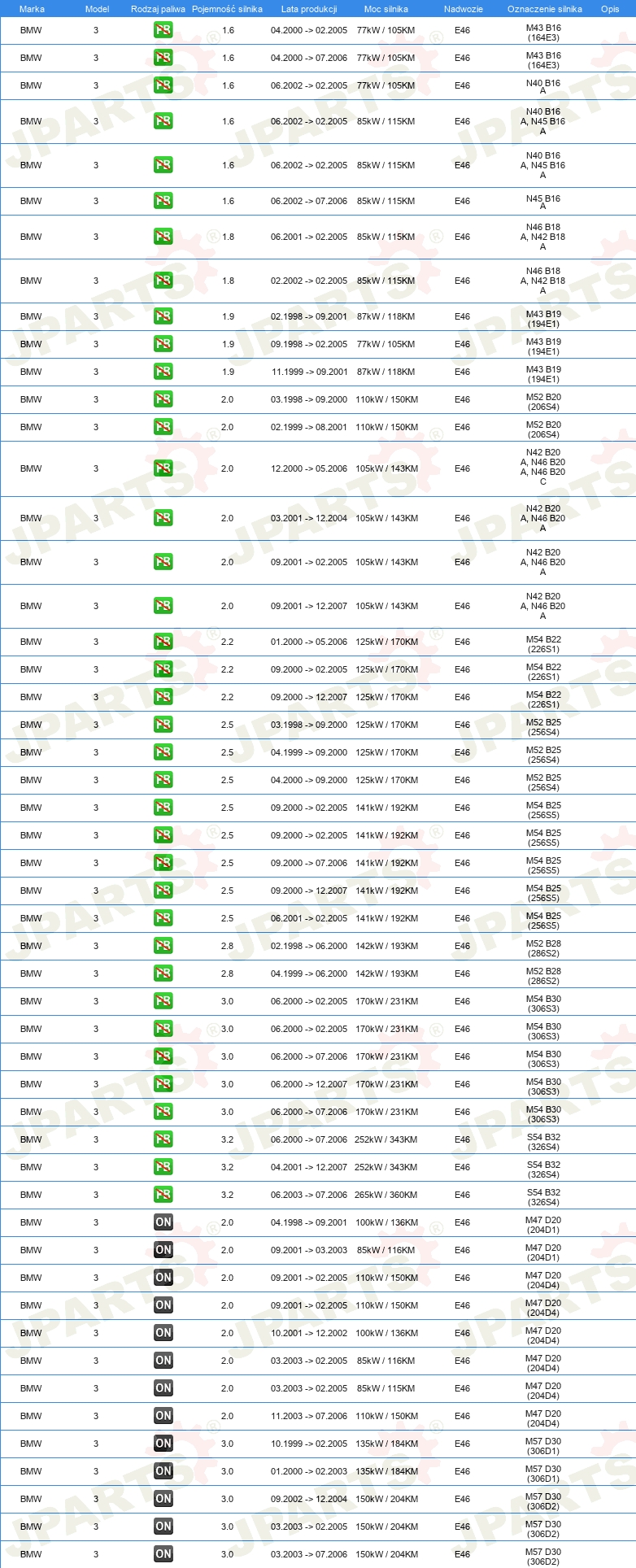Select the PB icon in the 09.2000 -> 07.2006 141kW row
The width and height of the screenshot is (636, 1568).
(x=163, y=864)
